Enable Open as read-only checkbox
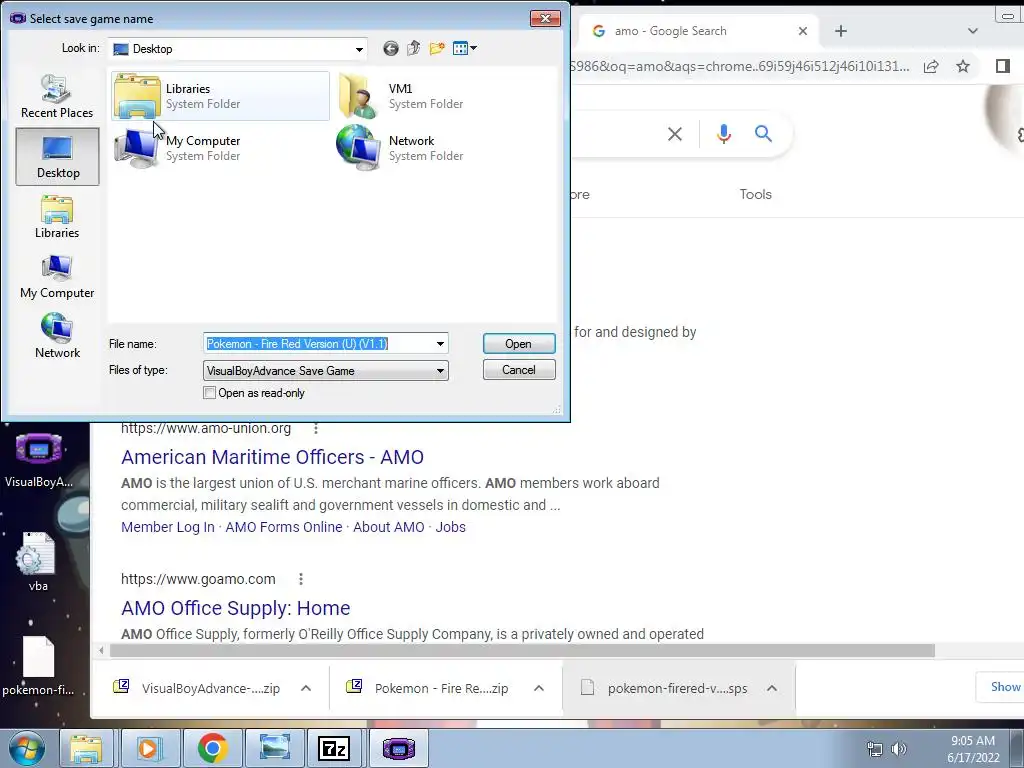This screenshot has width=1024, height=768. pyautogui.click(x=210, y=393)
